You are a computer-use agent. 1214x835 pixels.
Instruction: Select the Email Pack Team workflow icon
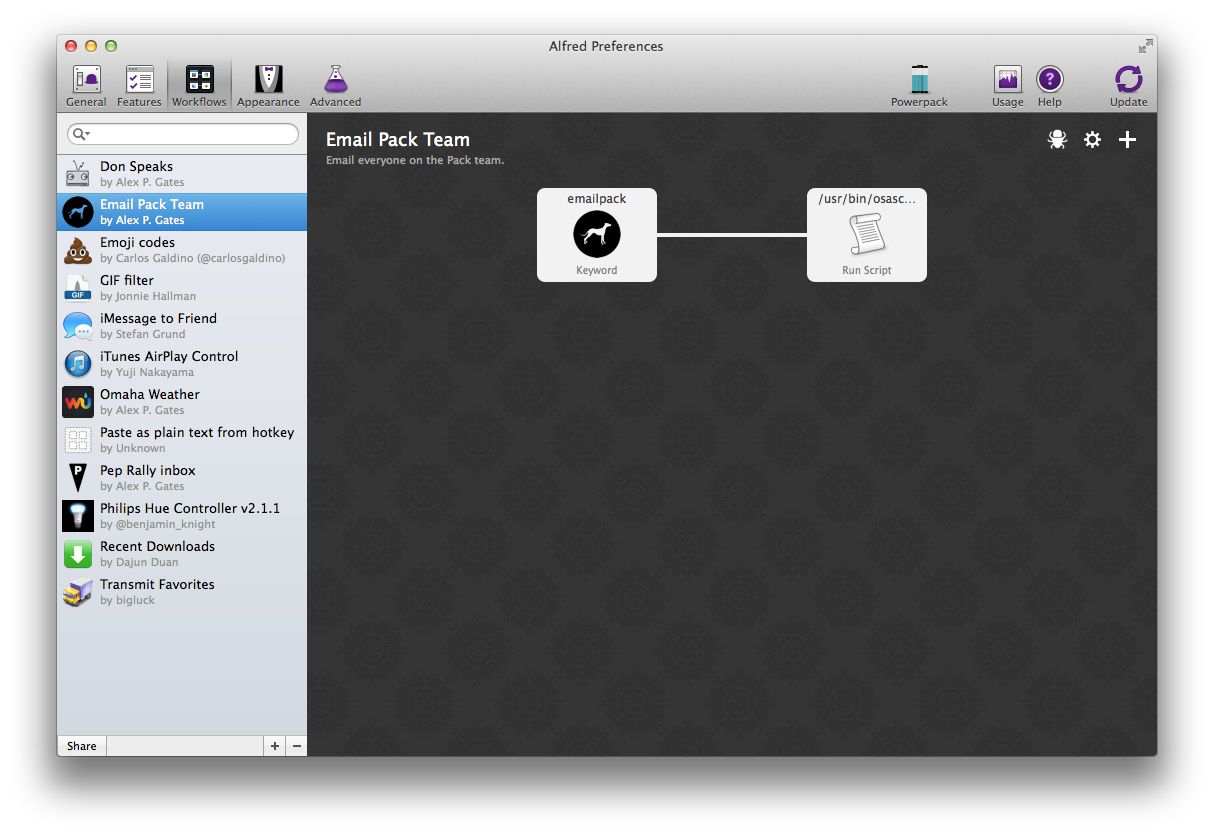tap(78, 212)
